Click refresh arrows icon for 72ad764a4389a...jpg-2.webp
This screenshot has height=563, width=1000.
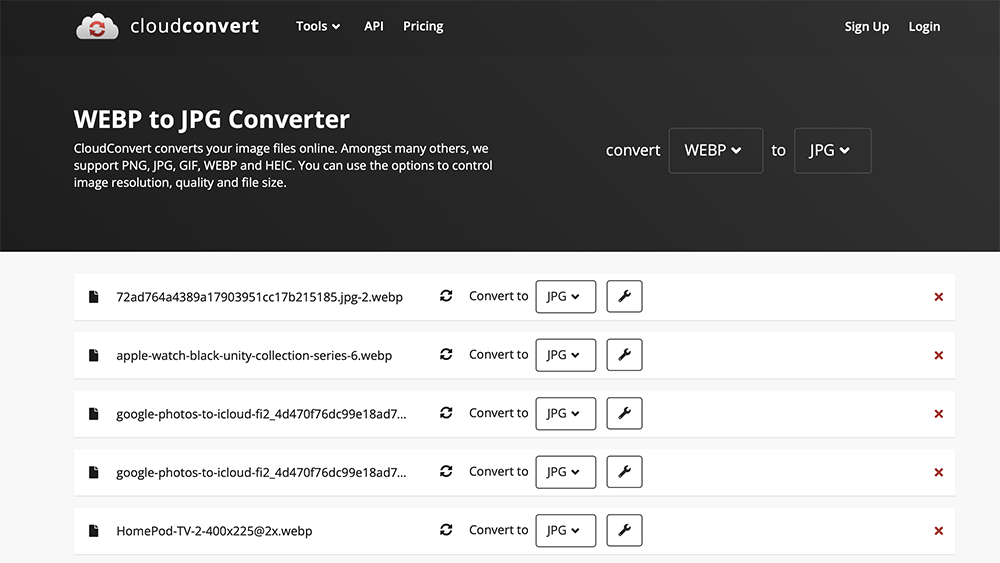446,296
